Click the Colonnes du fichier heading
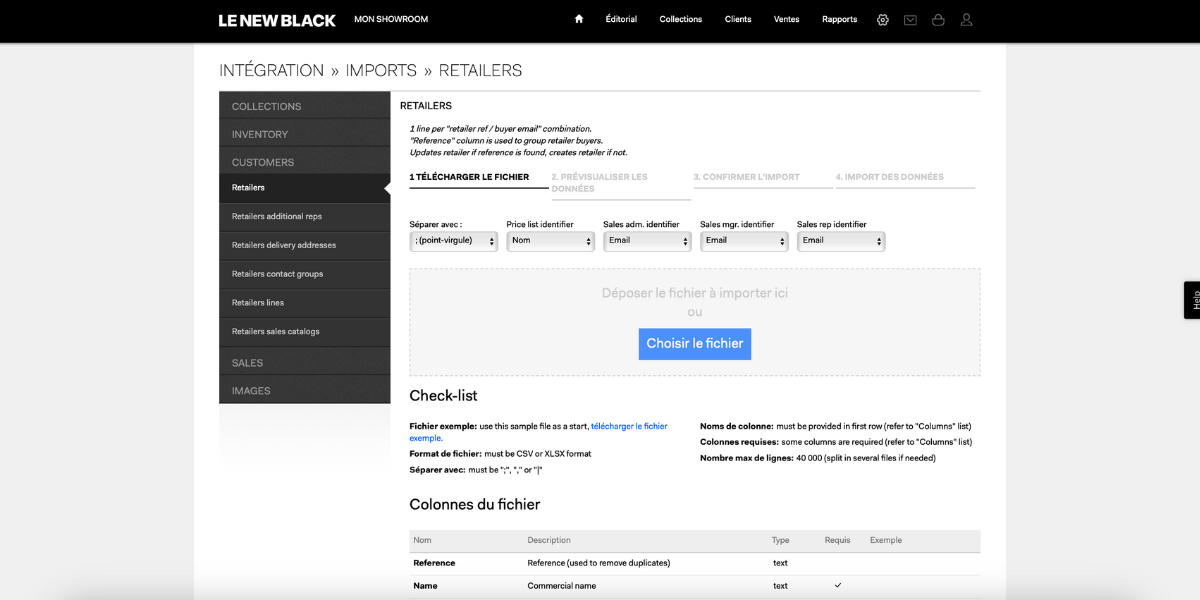1200x600 pixels. 475,504
